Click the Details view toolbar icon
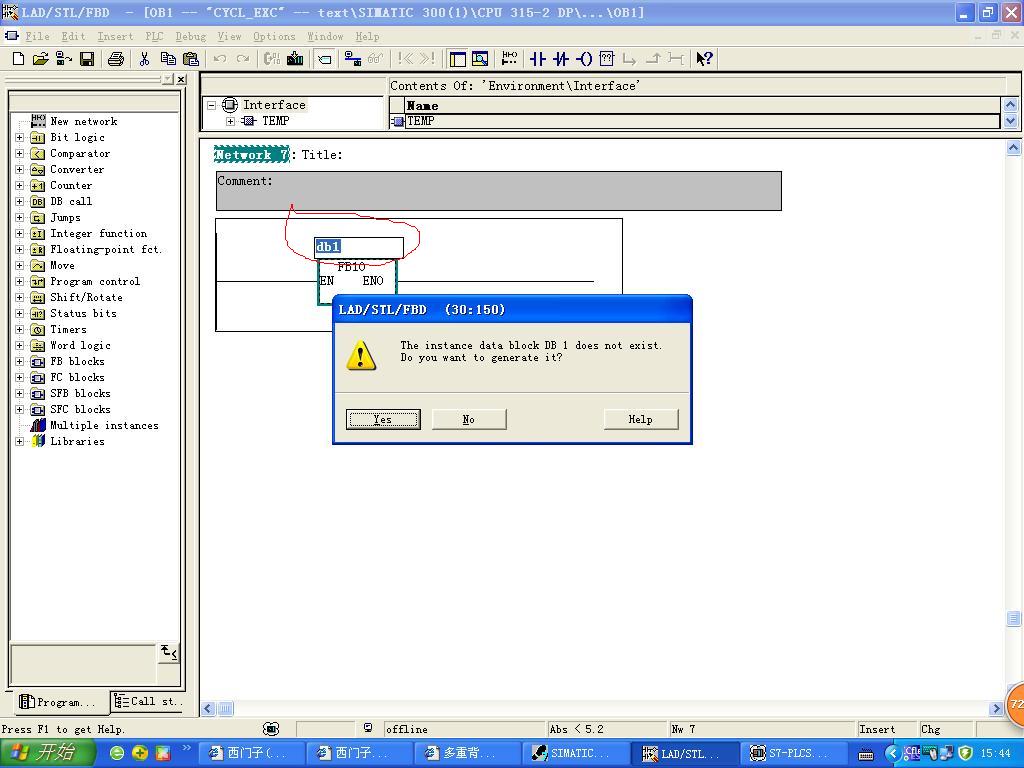This screenshot has width=1024, height=768. (x=480, y=59)
